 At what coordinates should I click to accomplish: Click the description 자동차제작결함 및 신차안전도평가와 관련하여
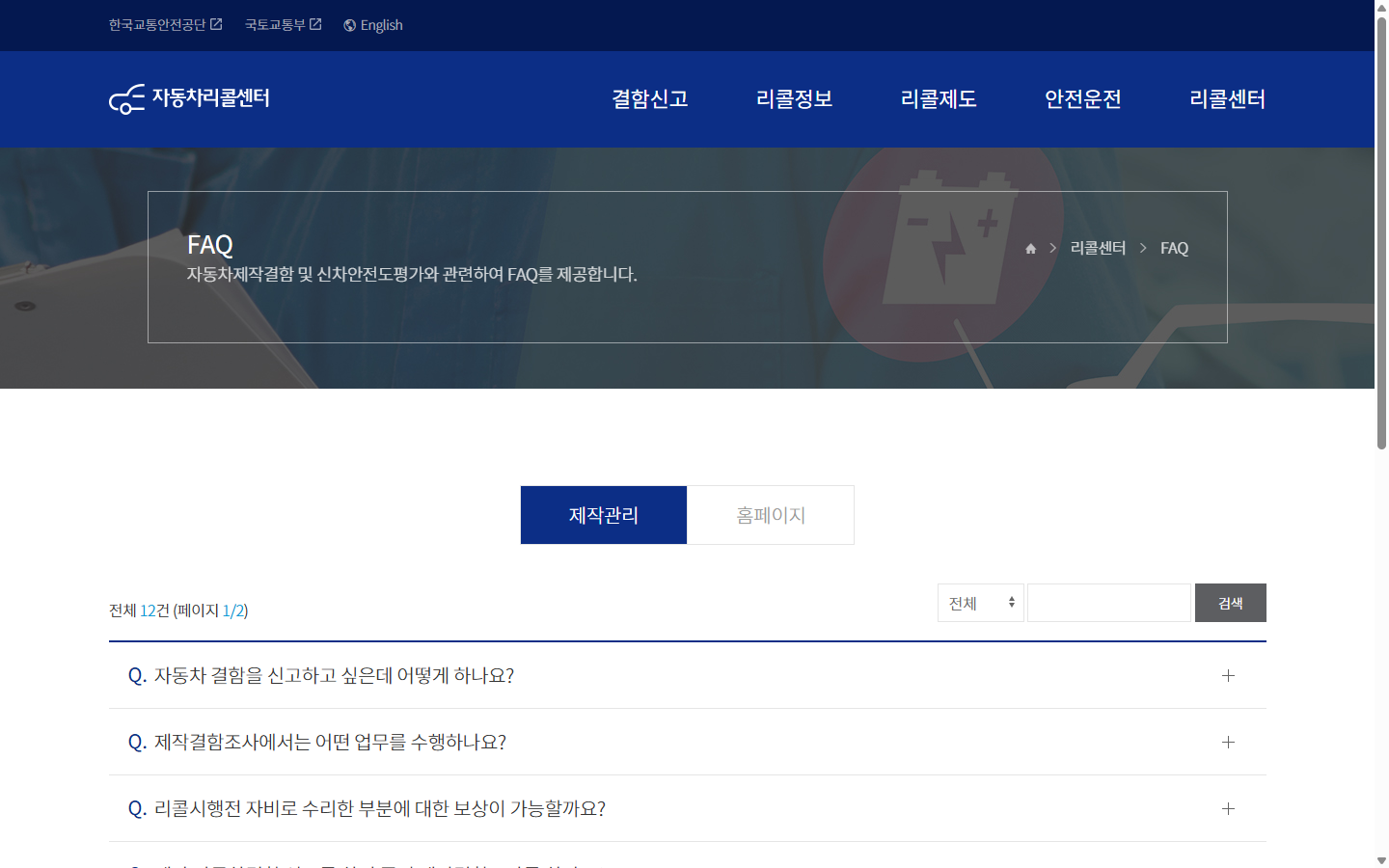click(x=412, y=275)
